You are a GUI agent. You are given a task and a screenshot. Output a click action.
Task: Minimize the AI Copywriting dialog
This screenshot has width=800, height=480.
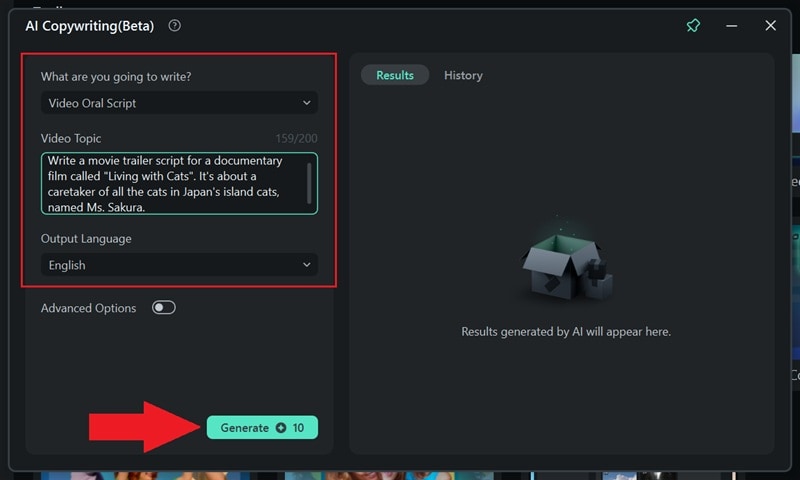point(732,26)
